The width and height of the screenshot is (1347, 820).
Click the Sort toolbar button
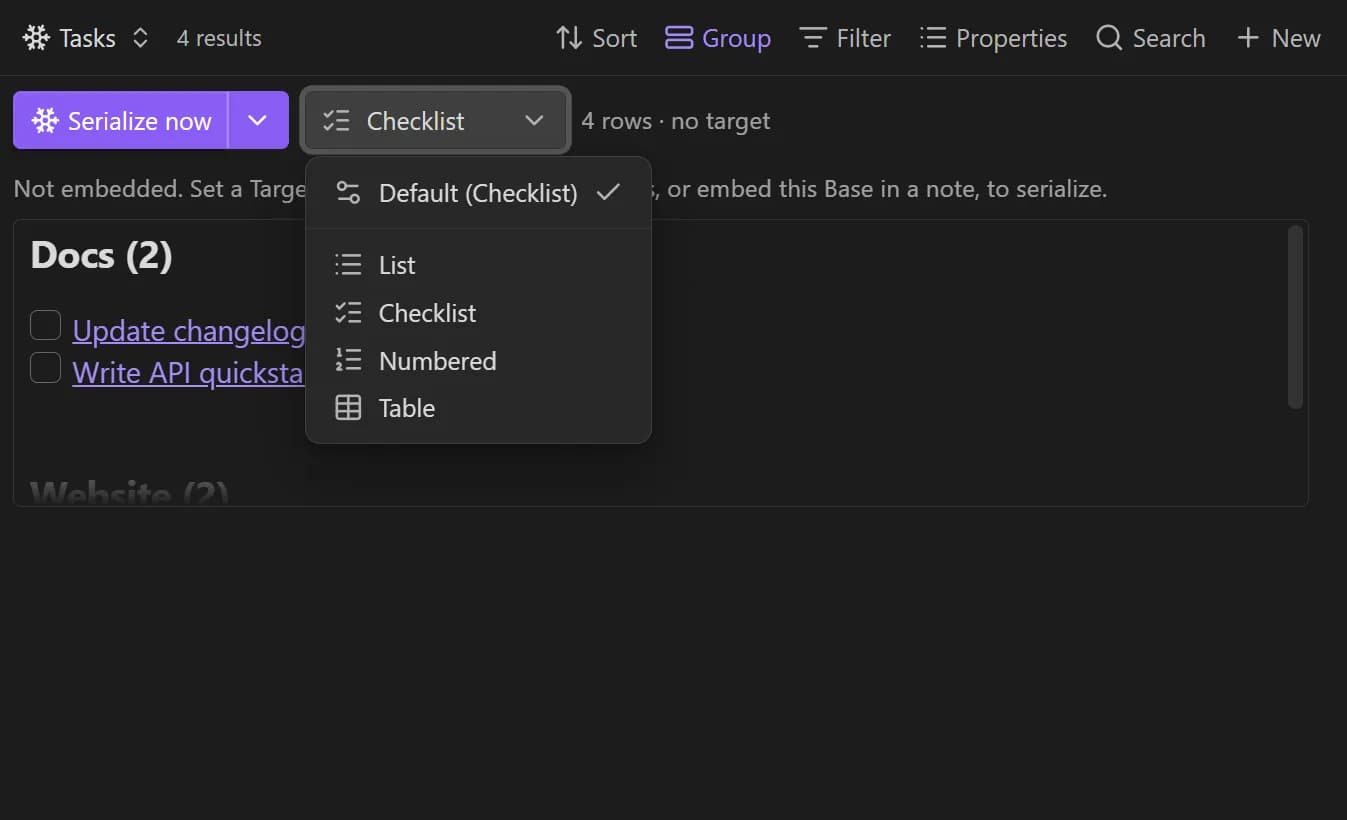[596, 38]
